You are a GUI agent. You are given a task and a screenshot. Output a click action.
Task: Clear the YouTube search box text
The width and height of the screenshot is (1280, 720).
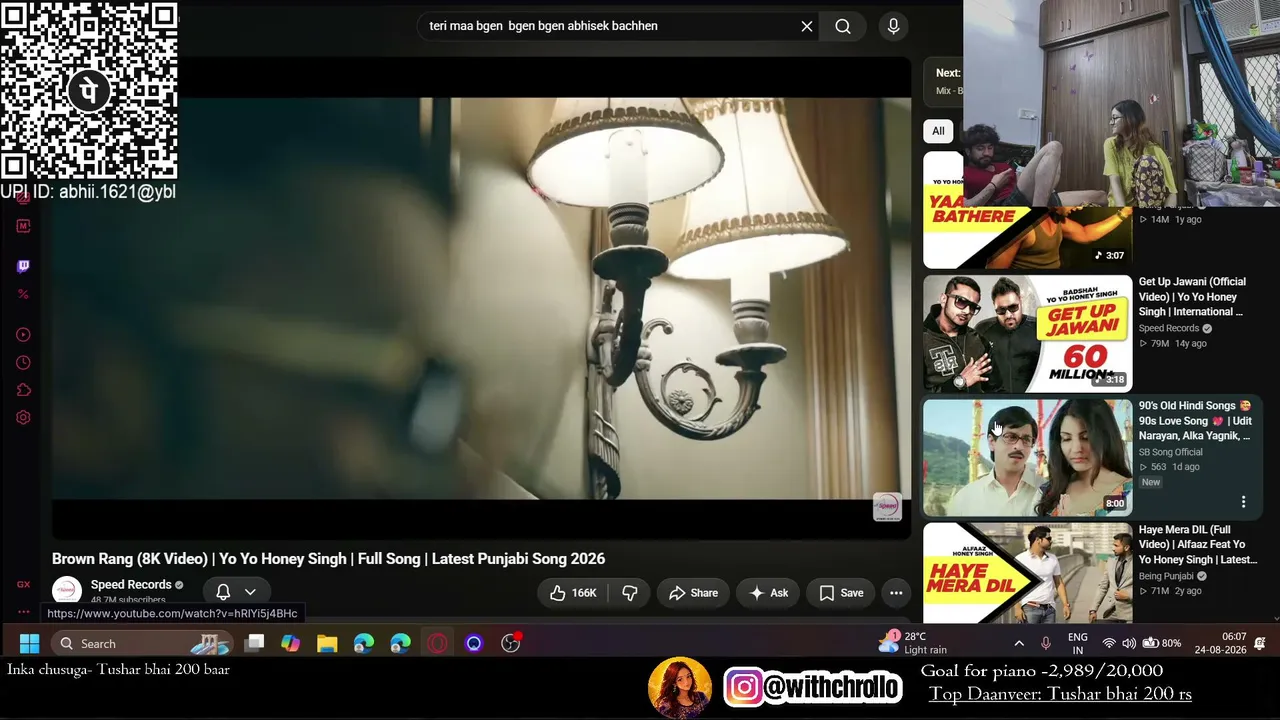[x=807, y=26]
